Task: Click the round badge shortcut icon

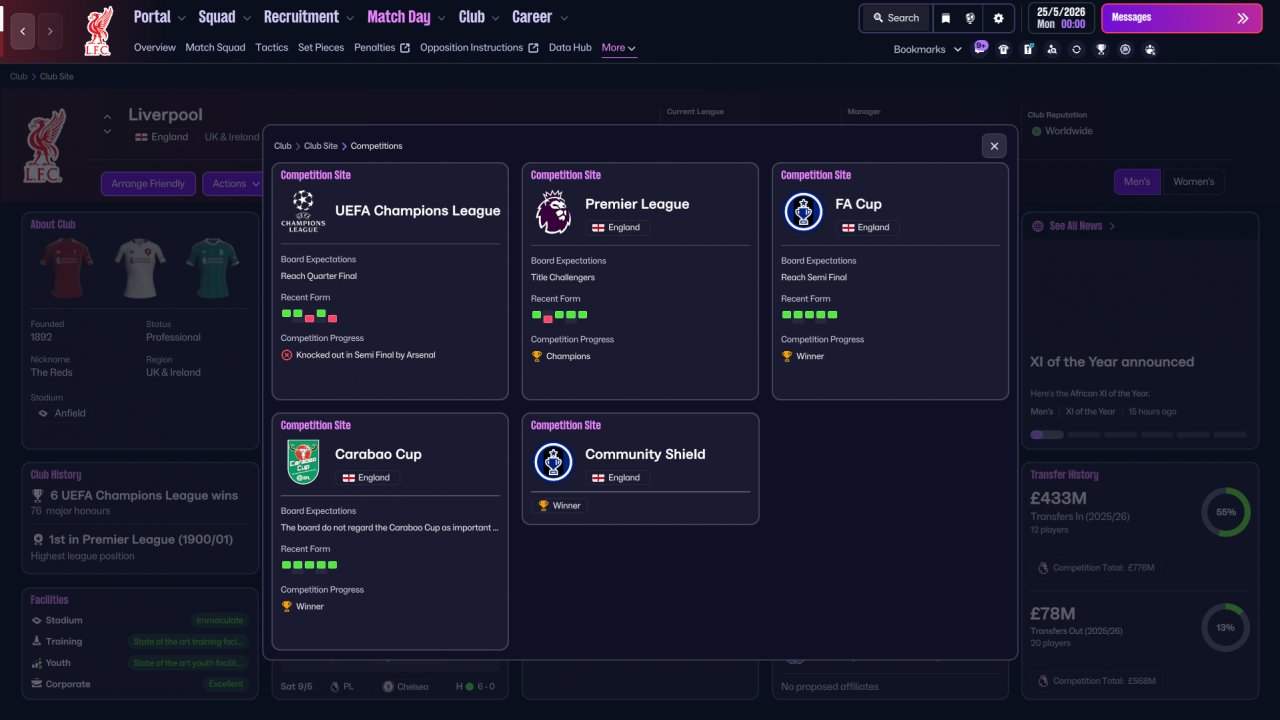Action: pyautogui.click(x=1125, y=49)
